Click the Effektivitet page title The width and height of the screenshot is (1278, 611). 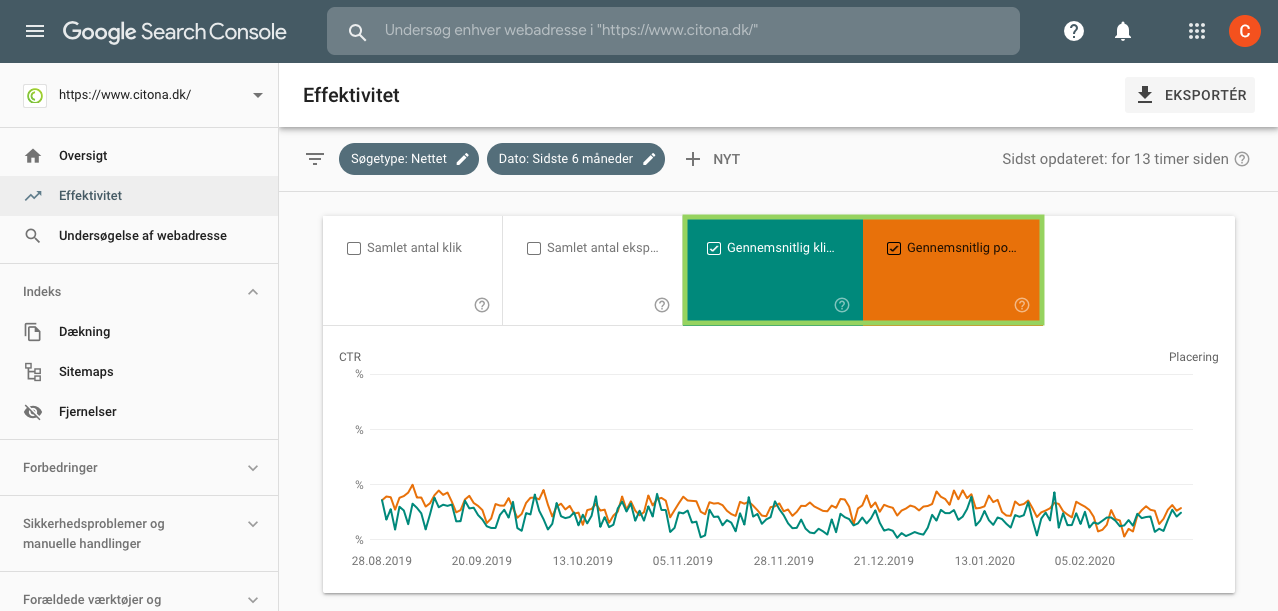click(x=351, y=95)
